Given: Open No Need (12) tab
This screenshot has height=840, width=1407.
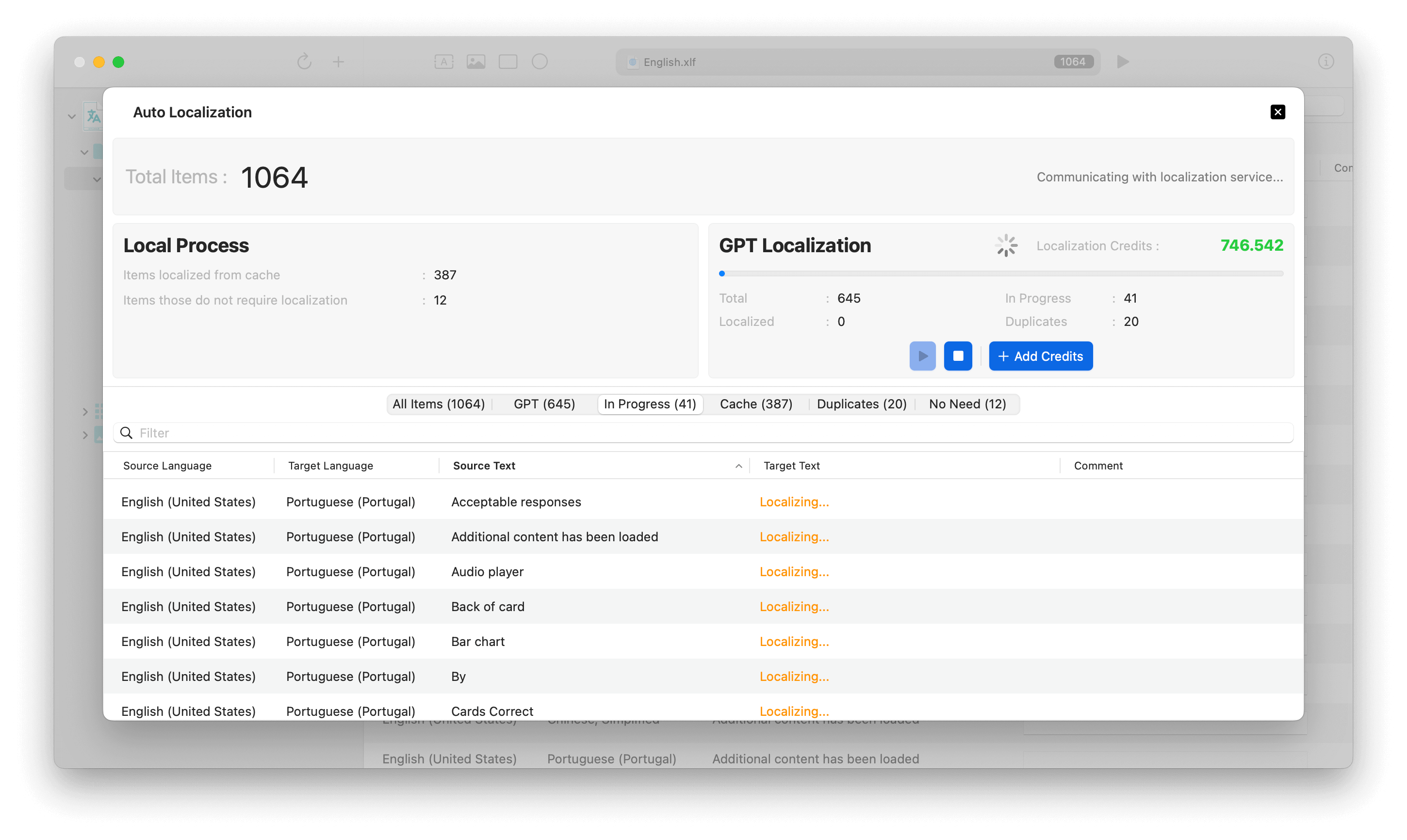Looking at the screenshot, I should 967,404.
